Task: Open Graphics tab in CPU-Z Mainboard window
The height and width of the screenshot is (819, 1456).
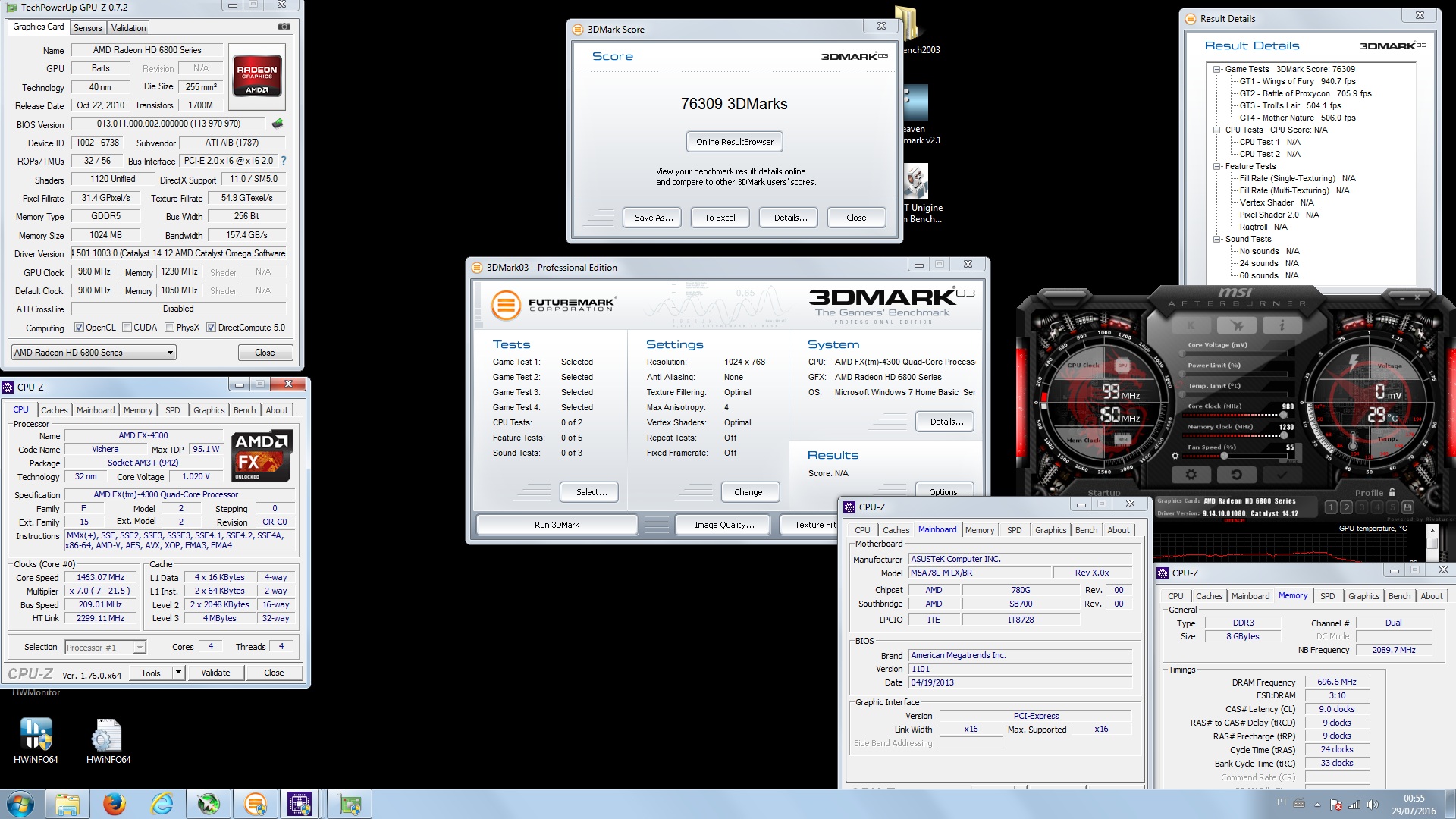Action: pos(1050,530)
